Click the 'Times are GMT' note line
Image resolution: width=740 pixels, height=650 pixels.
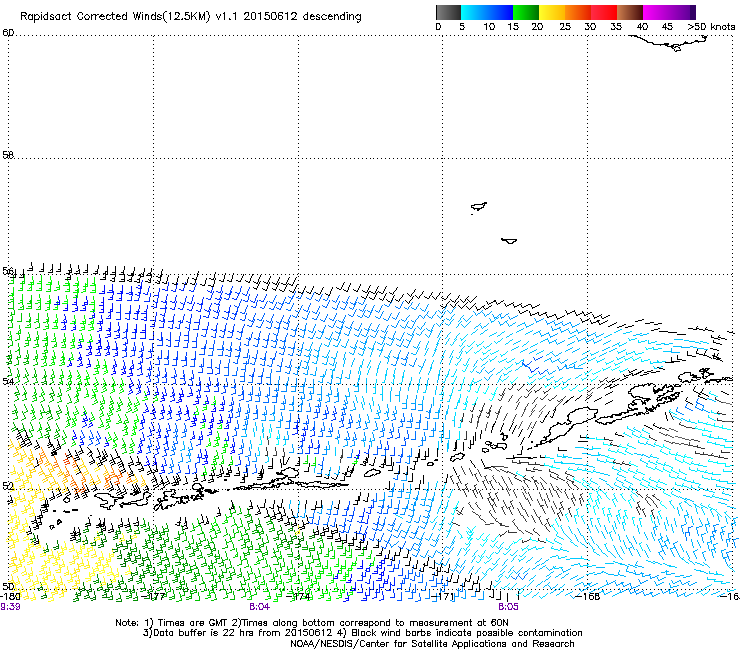click(311, 623)
